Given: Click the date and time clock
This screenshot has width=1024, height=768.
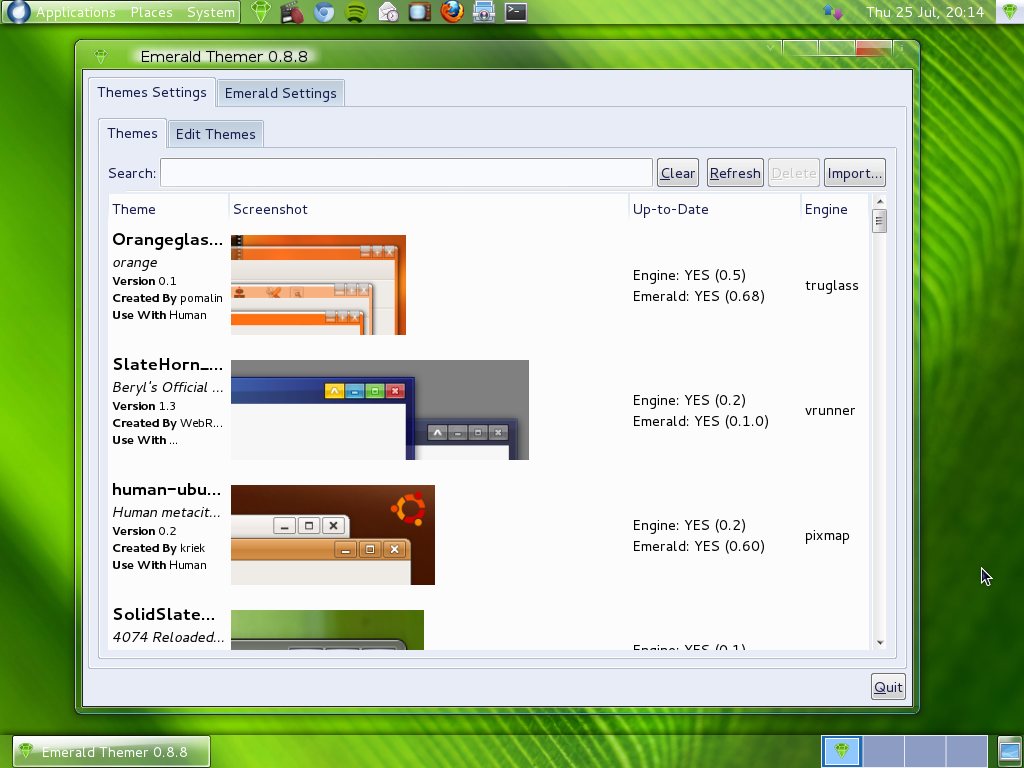Looking at the screenshot, I should click(925, 12).
